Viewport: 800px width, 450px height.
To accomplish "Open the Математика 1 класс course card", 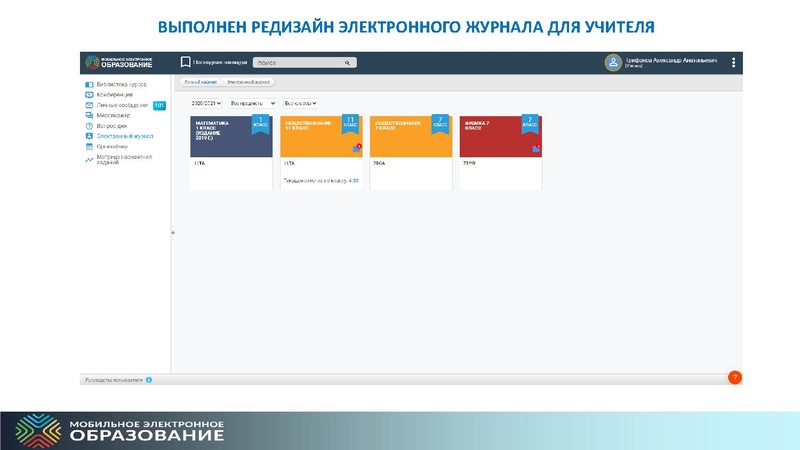I will pyautogui.click(x=231, y=153).
